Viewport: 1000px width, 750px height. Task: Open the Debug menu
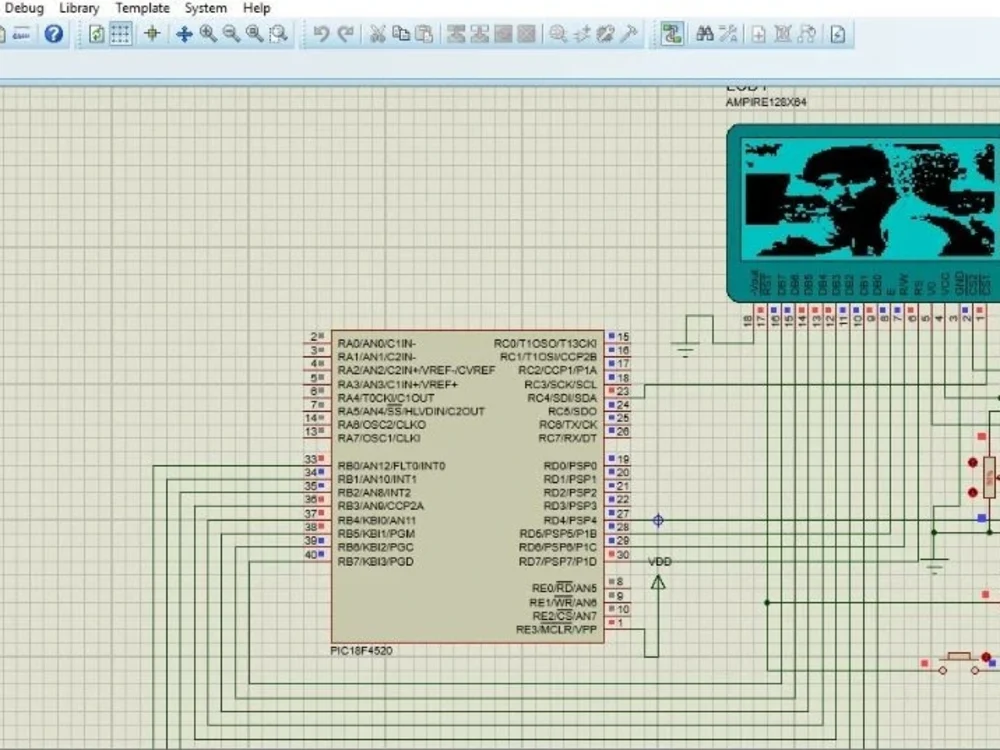(26, 8)
